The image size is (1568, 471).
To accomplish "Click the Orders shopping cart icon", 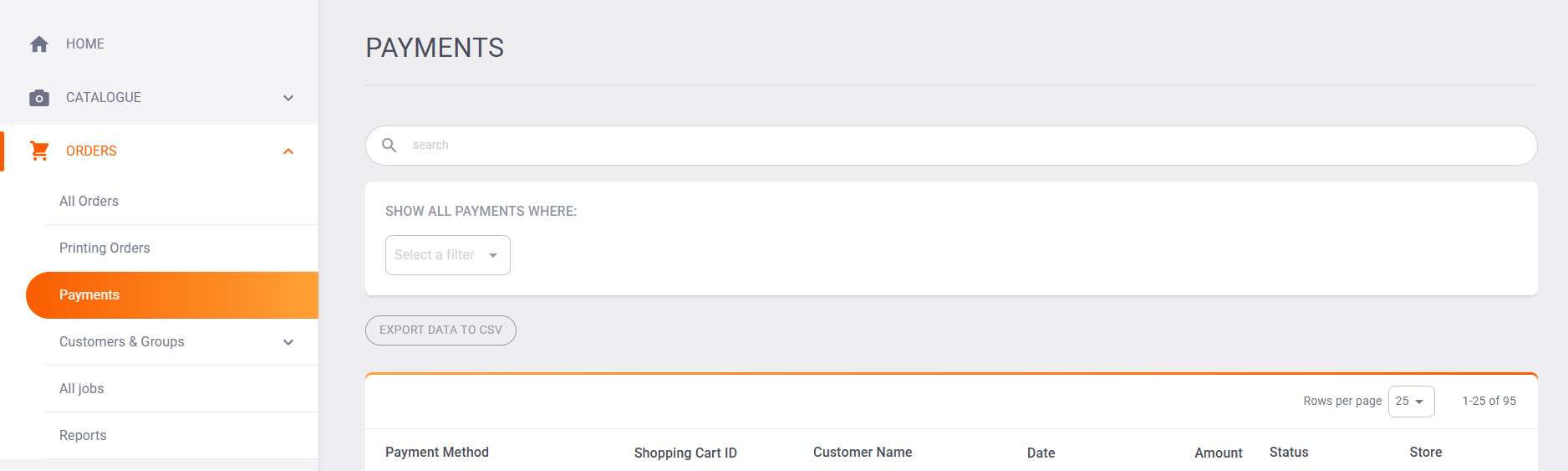I will click(x=39, y=151).
